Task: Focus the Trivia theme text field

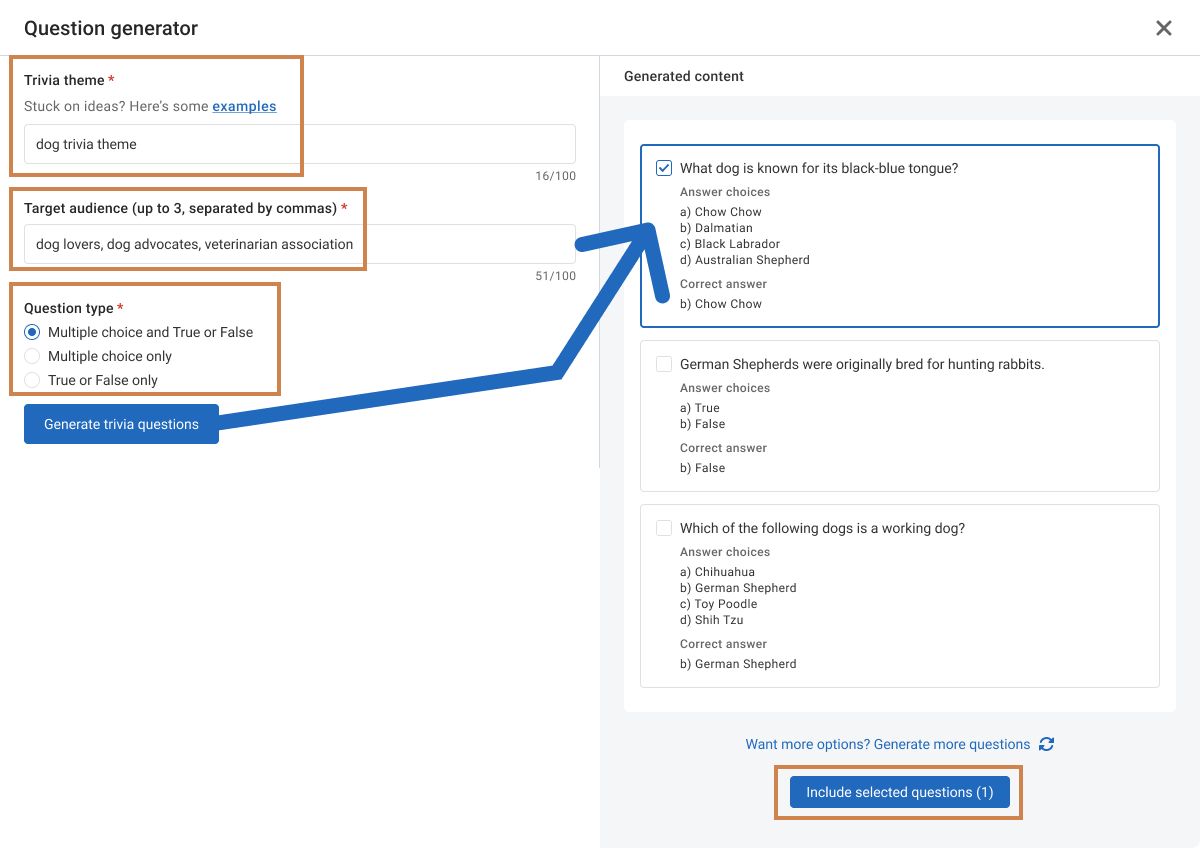Action: click(x=300, y=144)
